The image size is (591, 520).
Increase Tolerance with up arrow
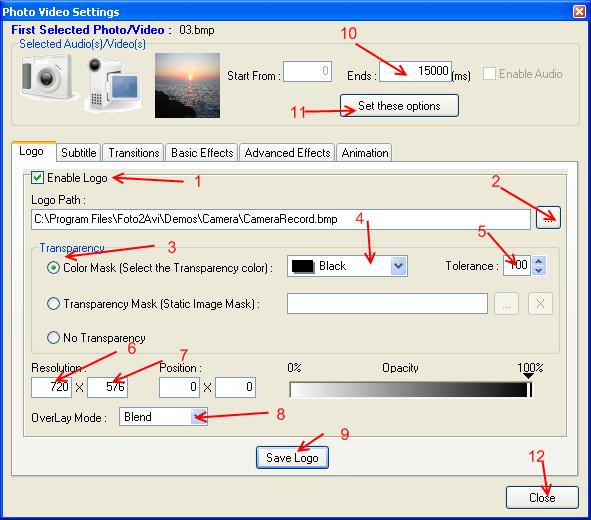click(539, 261)
